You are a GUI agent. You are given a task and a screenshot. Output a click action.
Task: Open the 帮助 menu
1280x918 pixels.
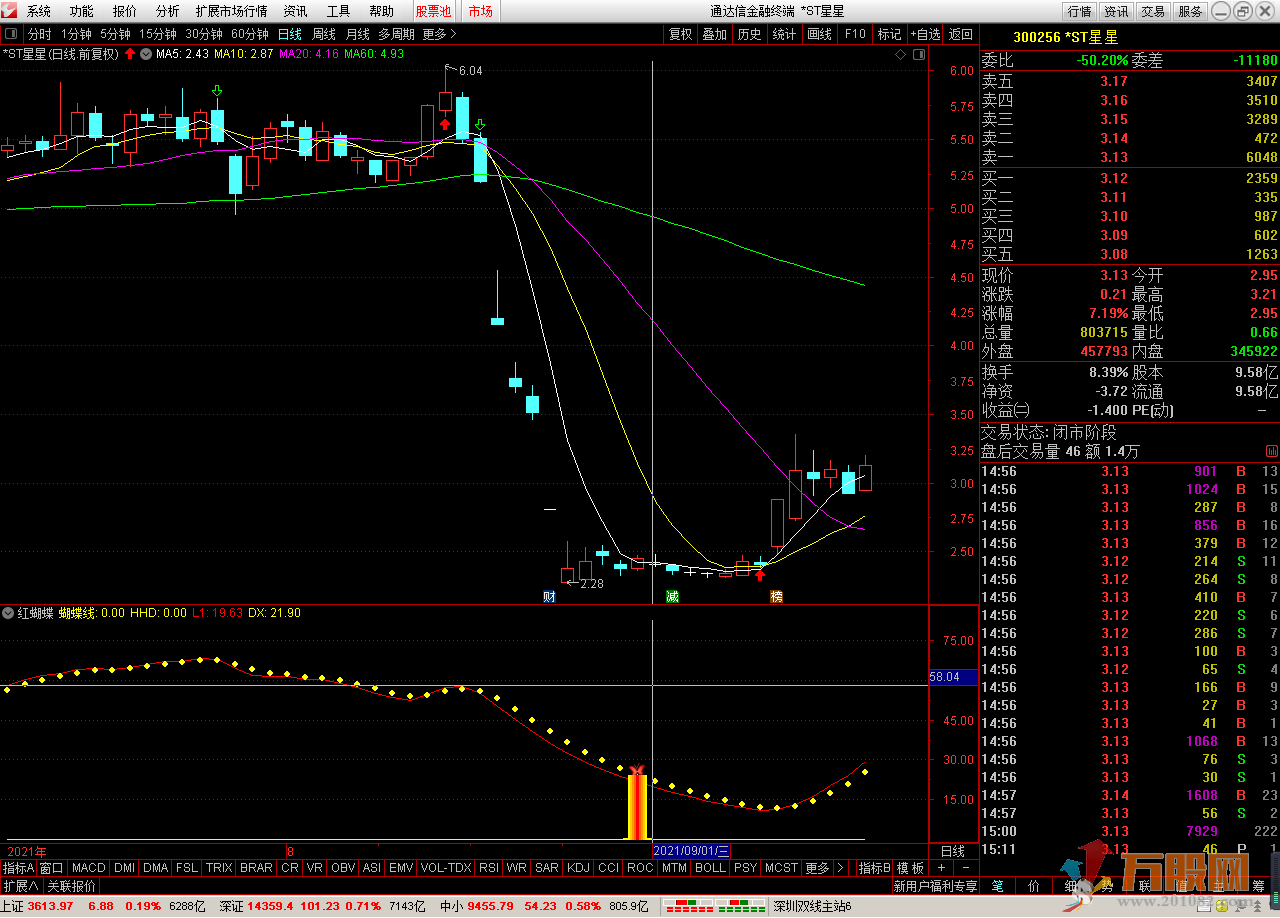click(x=382, y=11)
